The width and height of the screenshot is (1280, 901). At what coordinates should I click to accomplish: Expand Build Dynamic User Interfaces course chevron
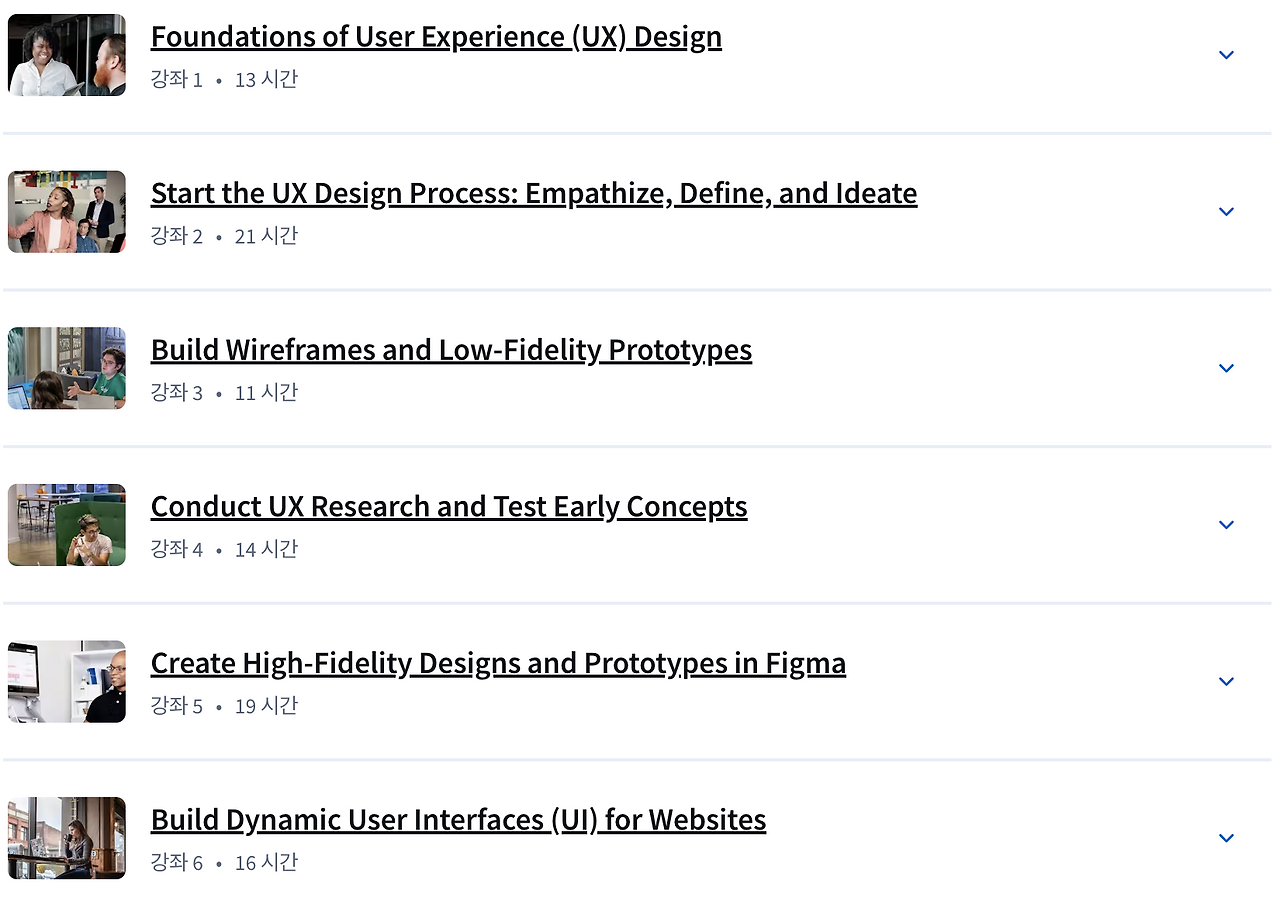coord(1226,838)
